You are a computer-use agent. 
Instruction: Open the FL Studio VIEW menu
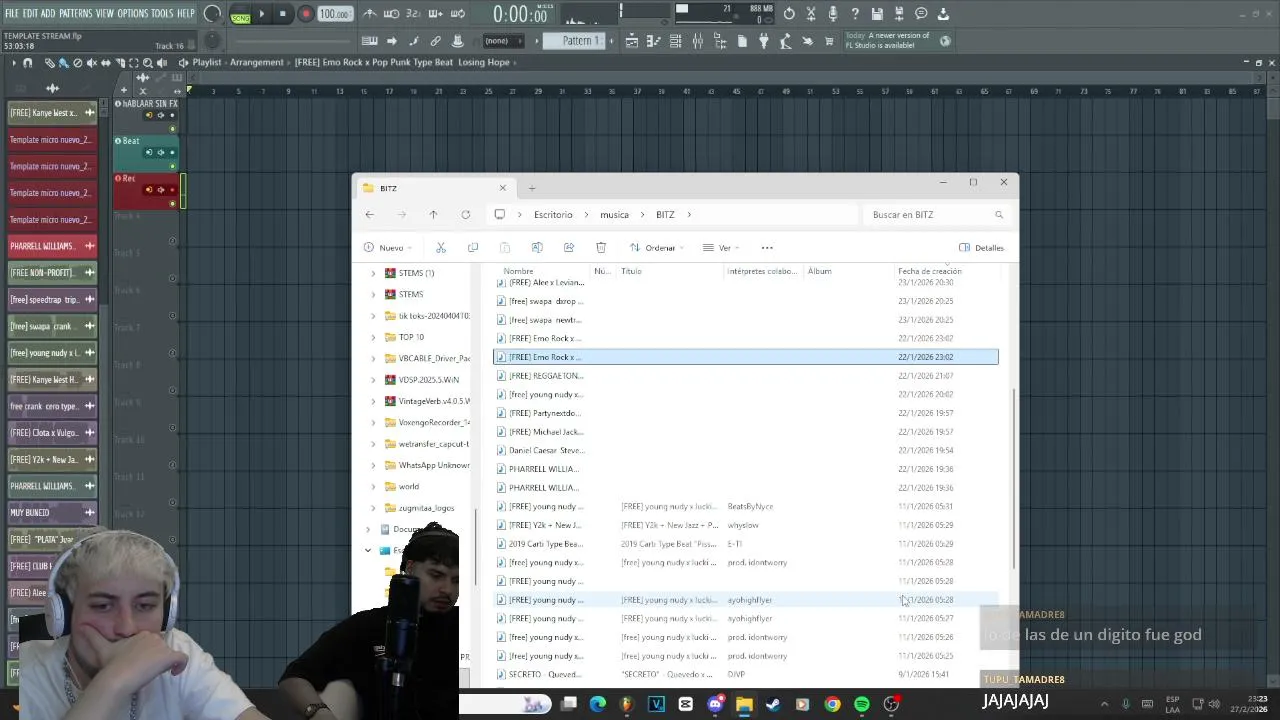(104, 13)
